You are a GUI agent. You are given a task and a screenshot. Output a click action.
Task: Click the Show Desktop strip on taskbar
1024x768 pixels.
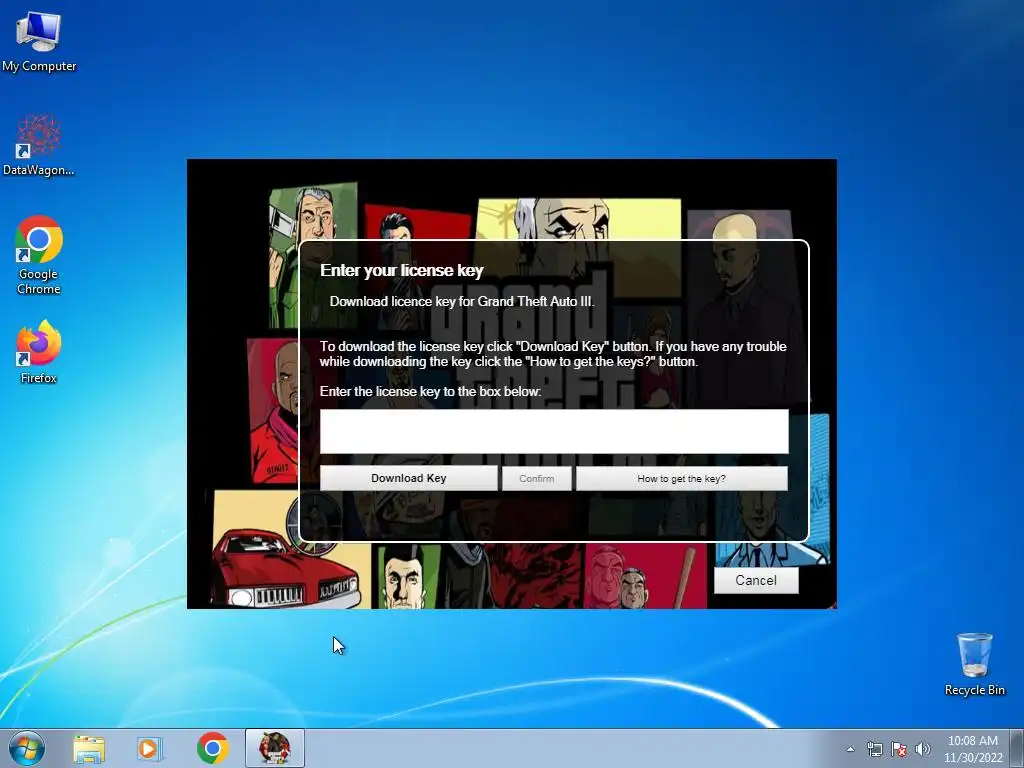[1019, 748]
